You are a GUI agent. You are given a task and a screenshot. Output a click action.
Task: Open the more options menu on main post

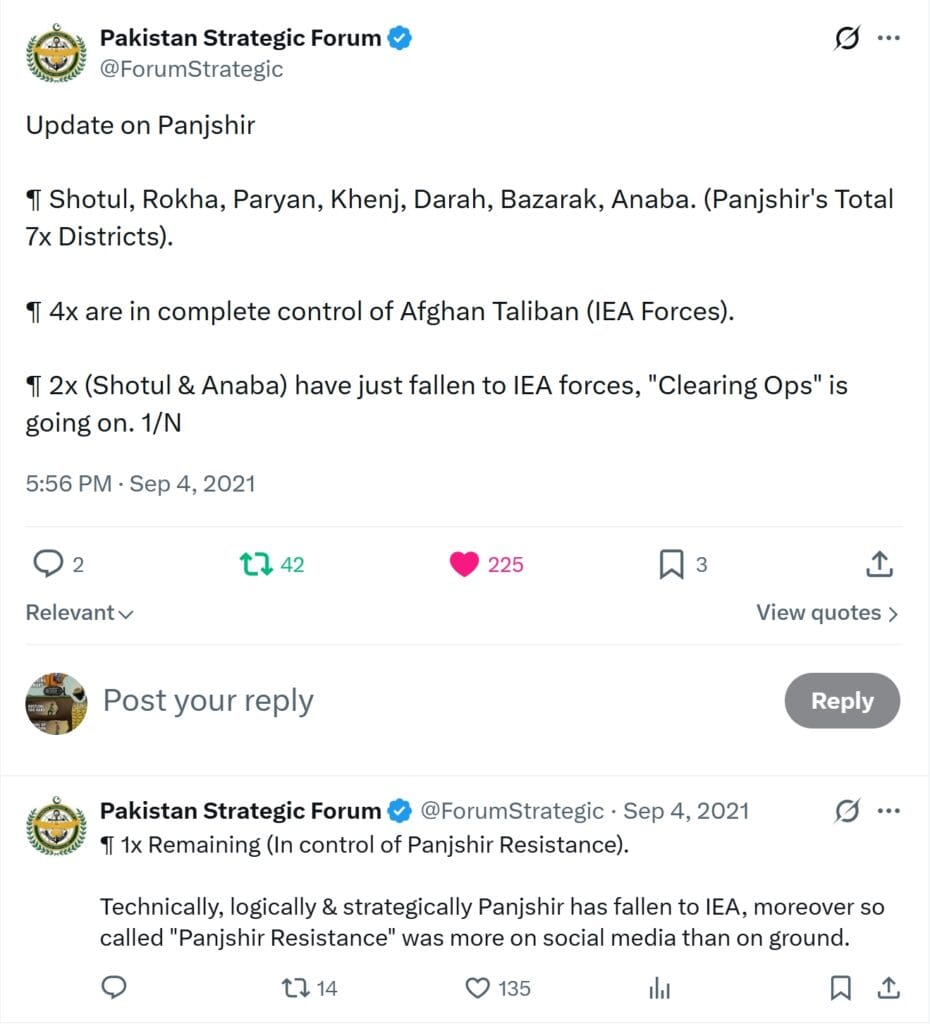pyautogui.click(x=888, y=39)
